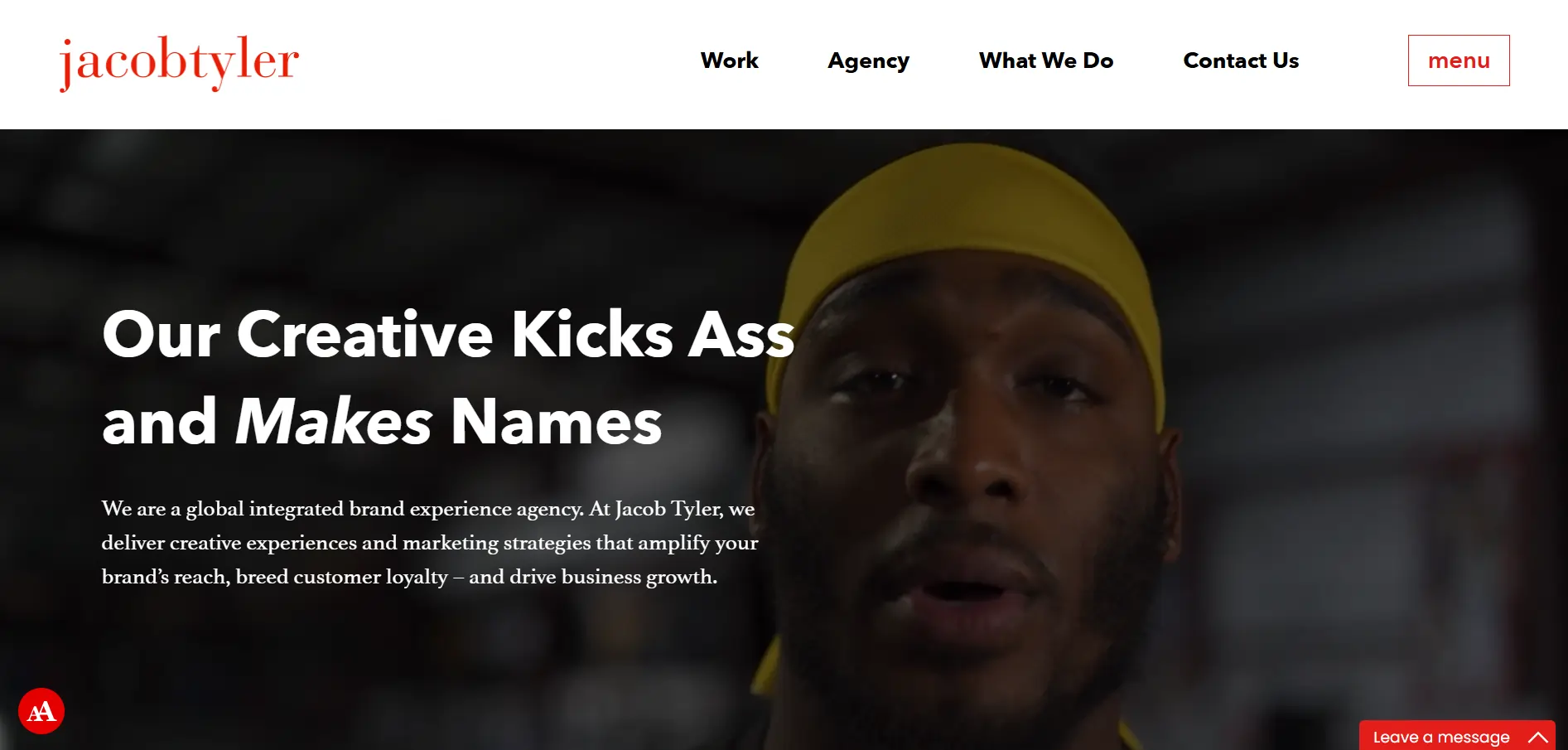Viewport: 1568px width, 750px height.
Task: Open the Work navigation item
Action: pyautogui.click(x=729, y=60)
